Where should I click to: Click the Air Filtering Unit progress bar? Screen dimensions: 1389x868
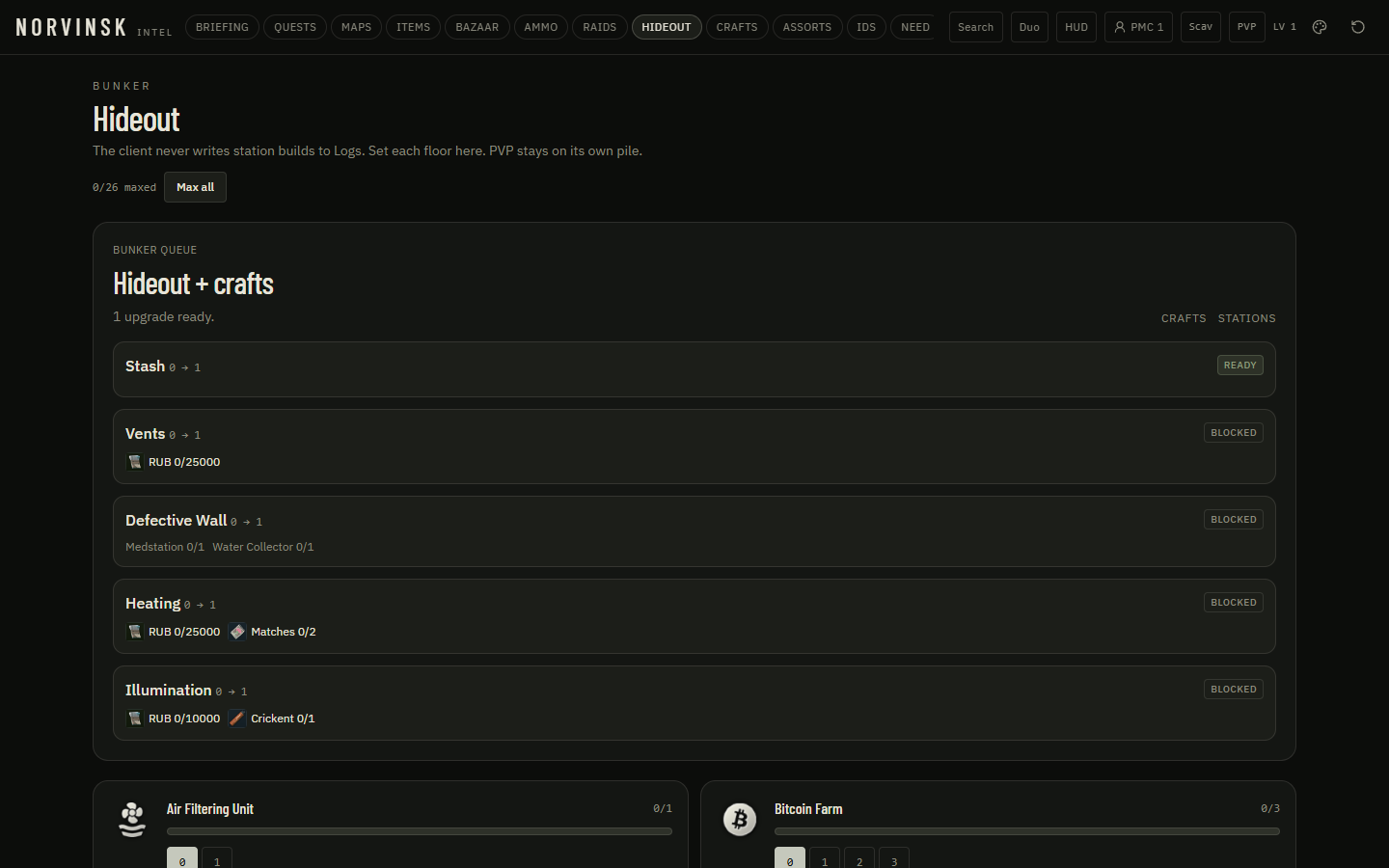click(x=420, y=831)
